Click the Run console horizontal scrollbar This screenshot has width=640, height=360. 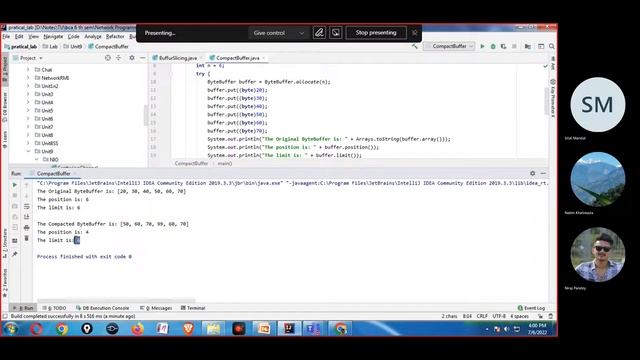pos(116,300)
